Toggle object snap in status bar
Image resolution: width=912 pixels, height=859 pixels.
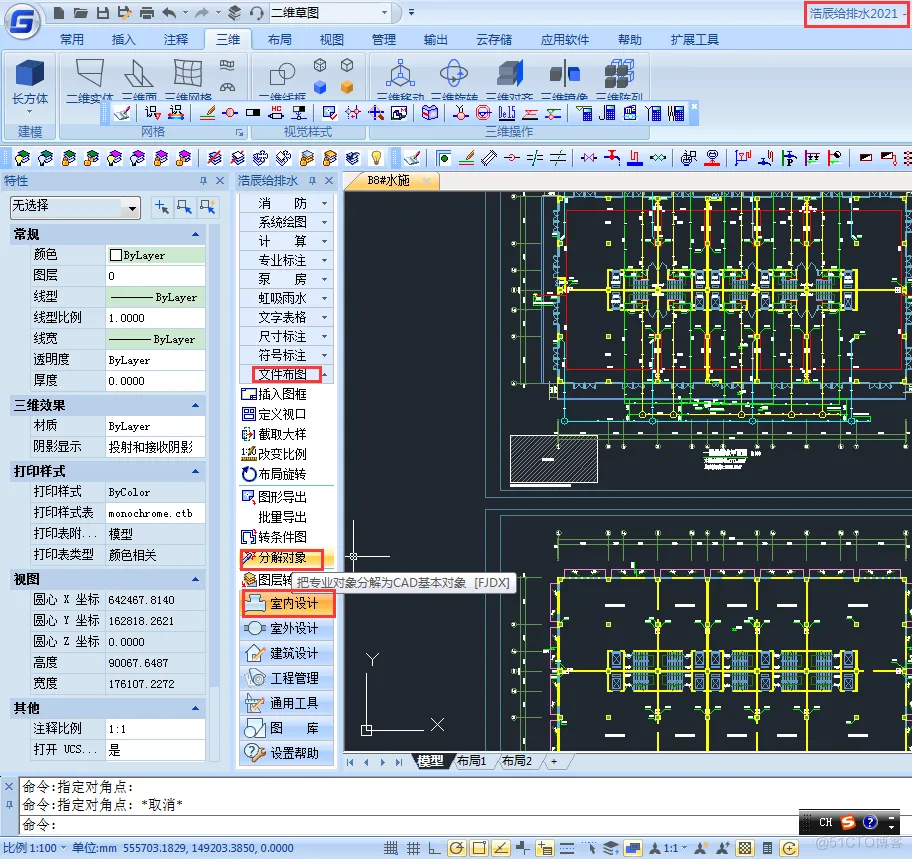[x=479, y=848]
